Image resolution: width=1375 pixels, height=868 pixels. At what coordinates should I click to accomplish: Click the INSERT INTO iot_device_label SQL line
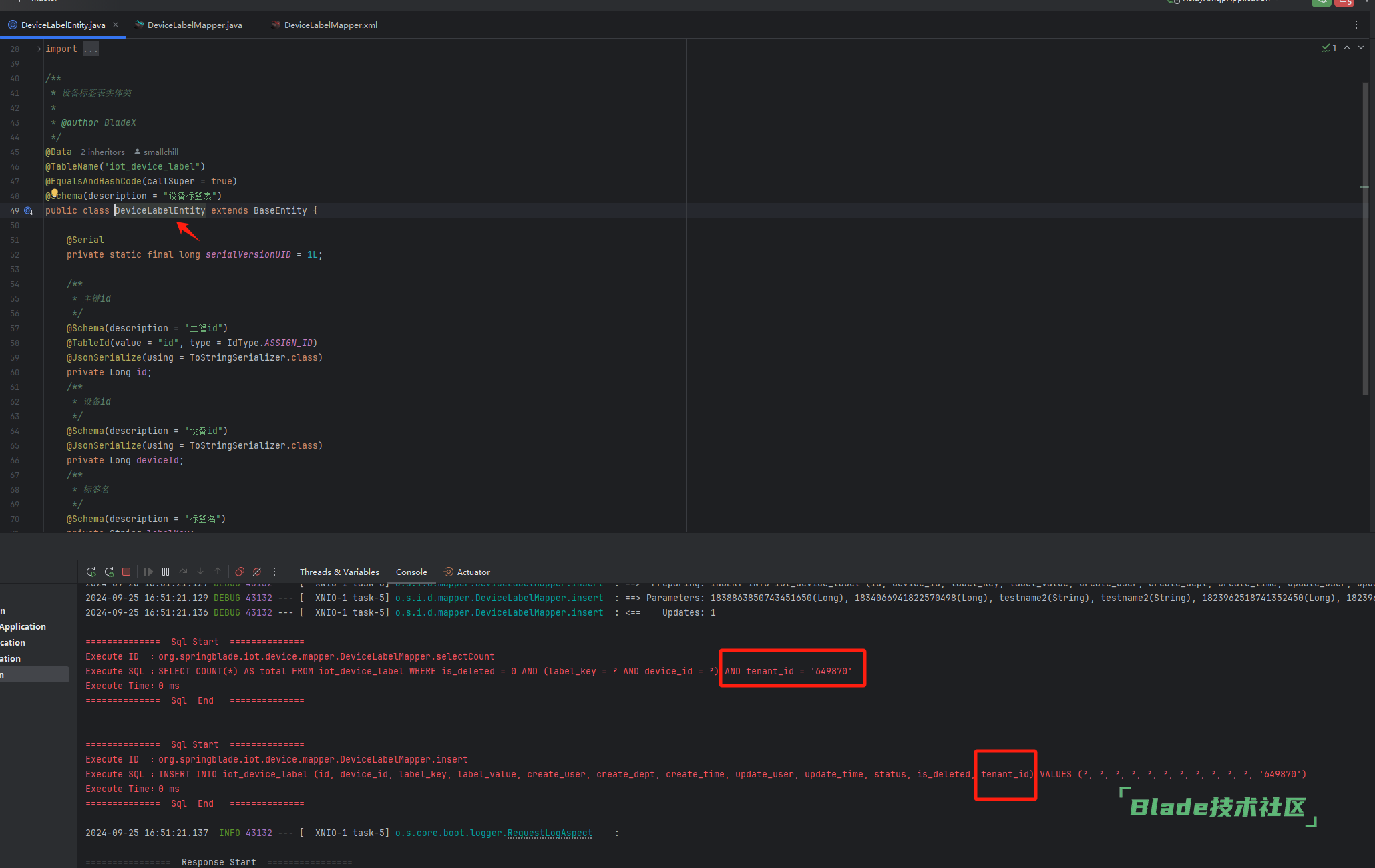click(x=696, y=774)
